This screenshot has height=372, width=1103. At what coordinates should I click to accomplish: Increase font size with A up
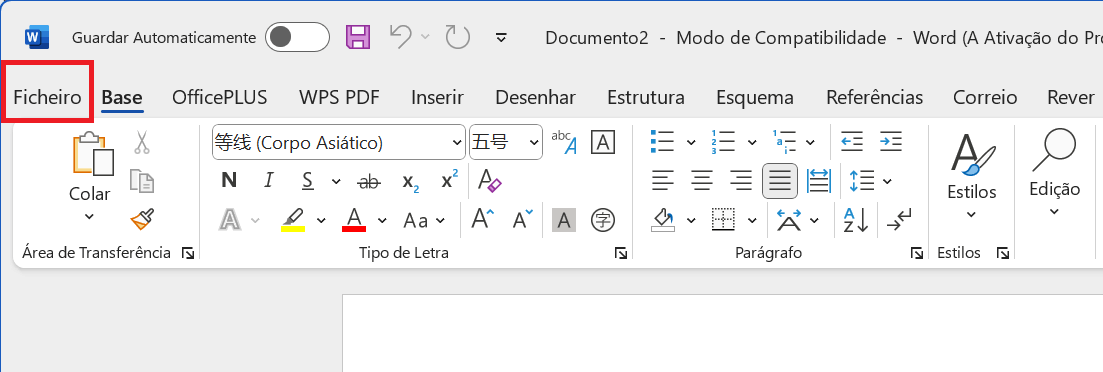coord(483,220)
